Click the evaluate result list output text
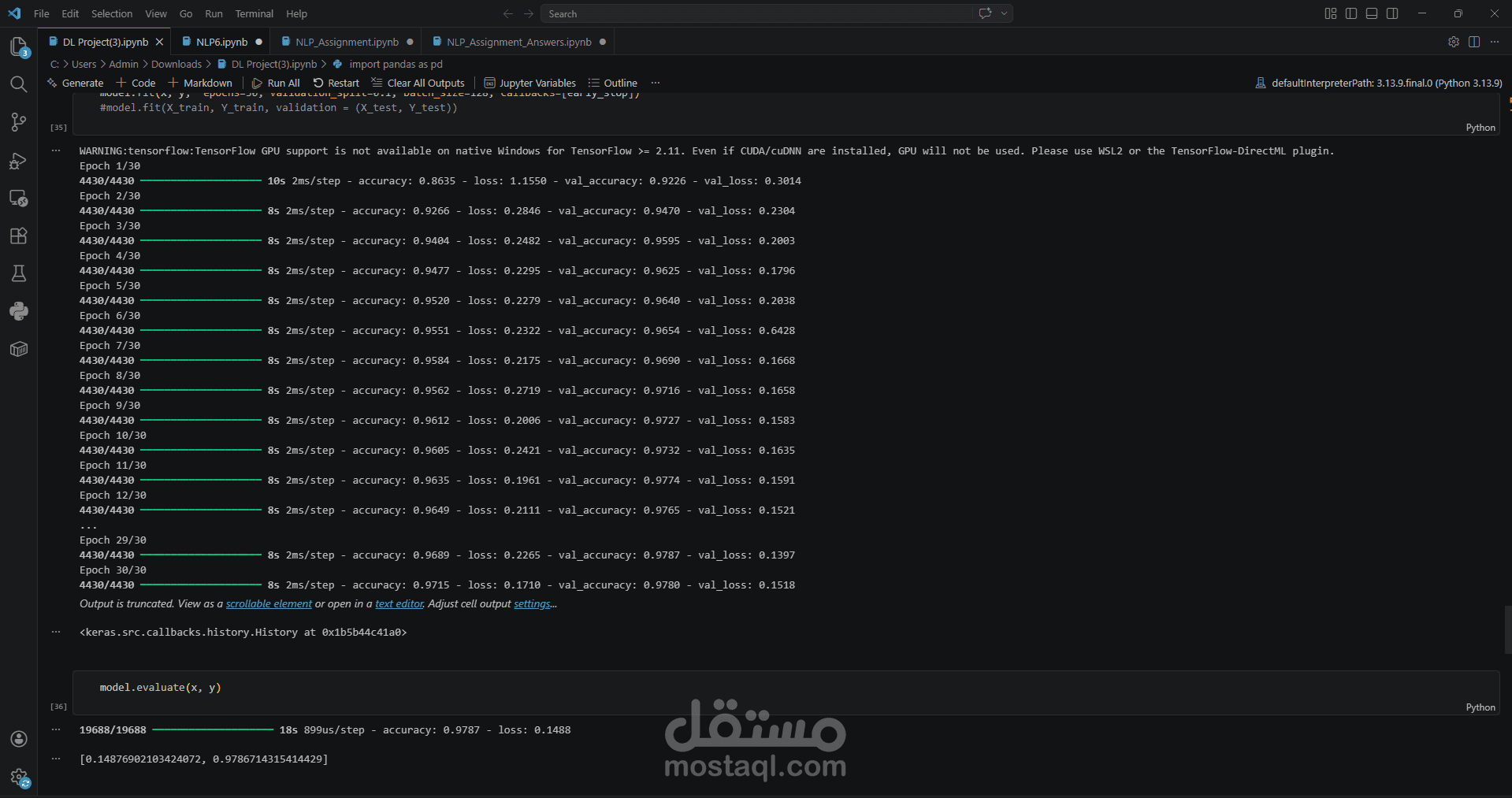Screen dimensions: 1512x798 click(204, 759)
